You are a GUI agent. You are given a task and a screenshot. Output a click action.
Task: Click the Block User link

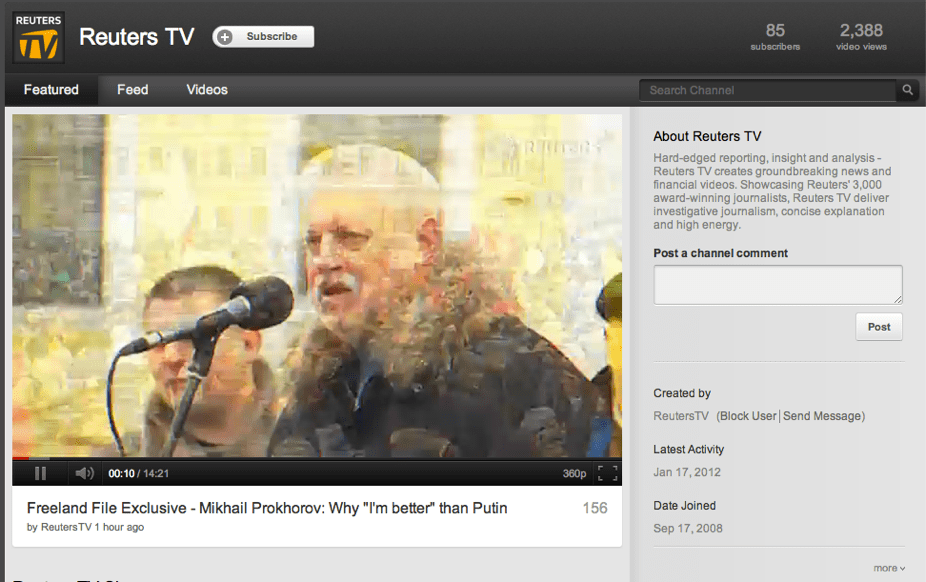pyautogui.click(x=748, y=416)
